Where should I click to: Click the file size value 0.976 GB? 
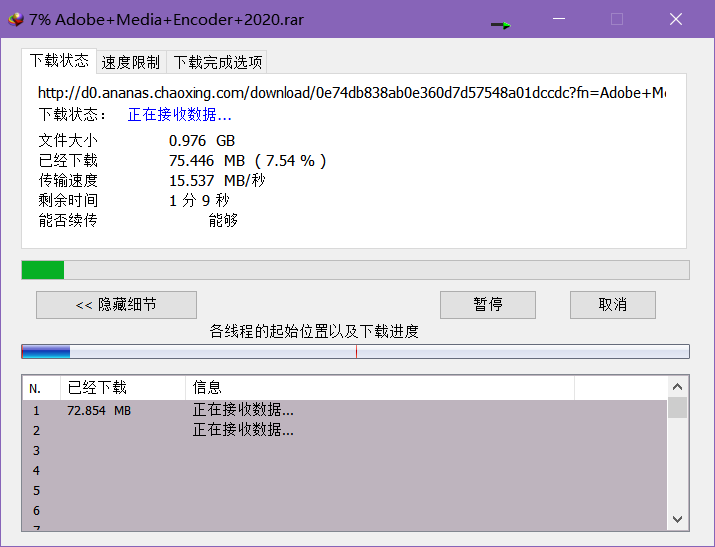click(x=202, y=140)
